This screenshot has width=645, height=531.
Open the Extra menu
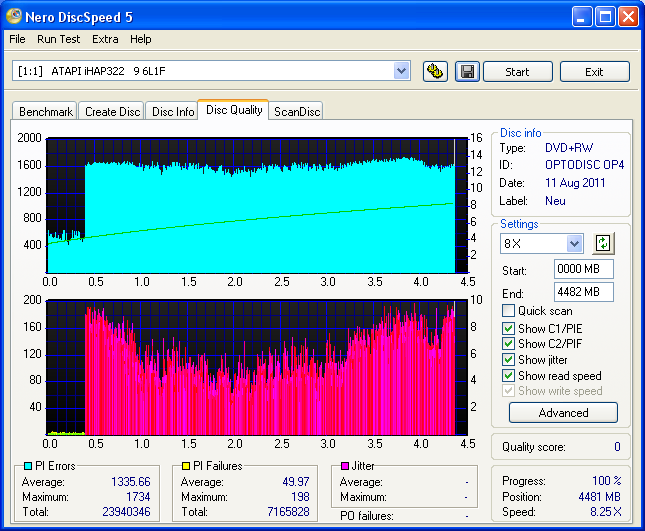point(105,39)
